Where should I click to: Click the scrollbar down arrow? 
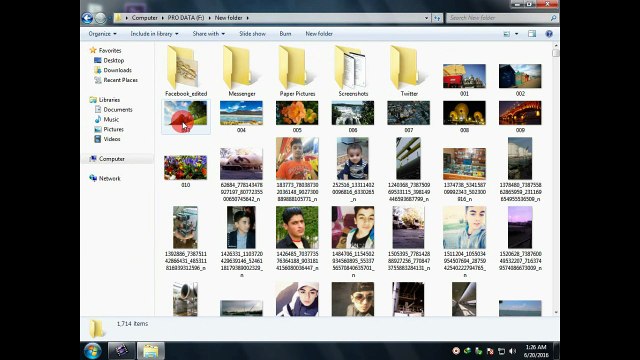[x=556, y=312]
